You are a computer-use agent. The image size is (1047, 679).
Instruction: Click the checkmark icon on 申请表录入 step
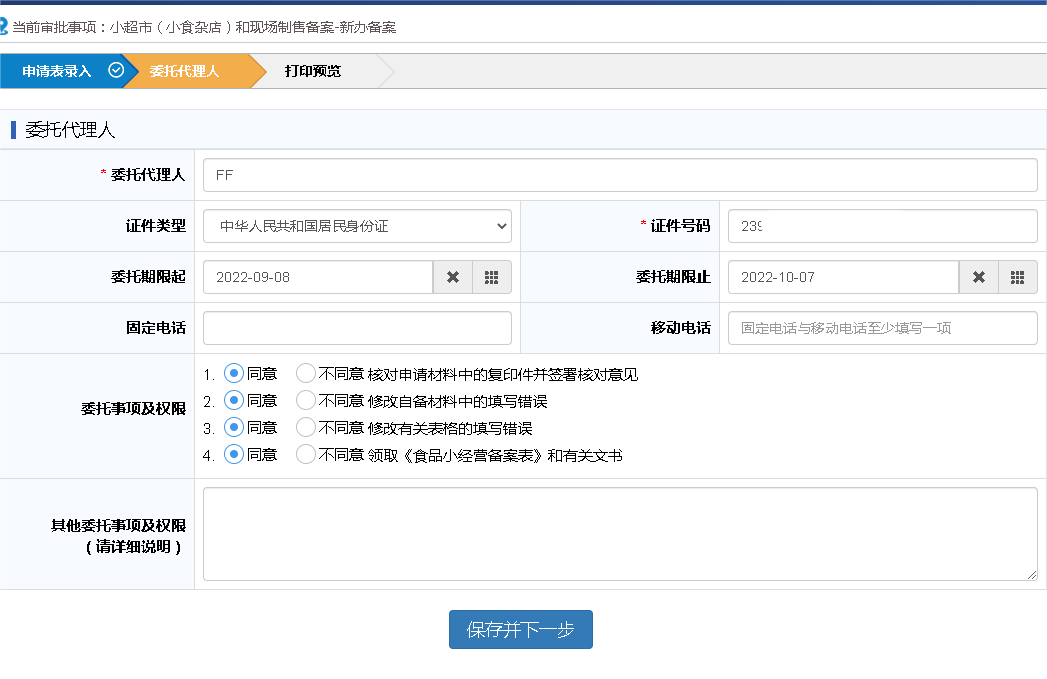point(116,70)
